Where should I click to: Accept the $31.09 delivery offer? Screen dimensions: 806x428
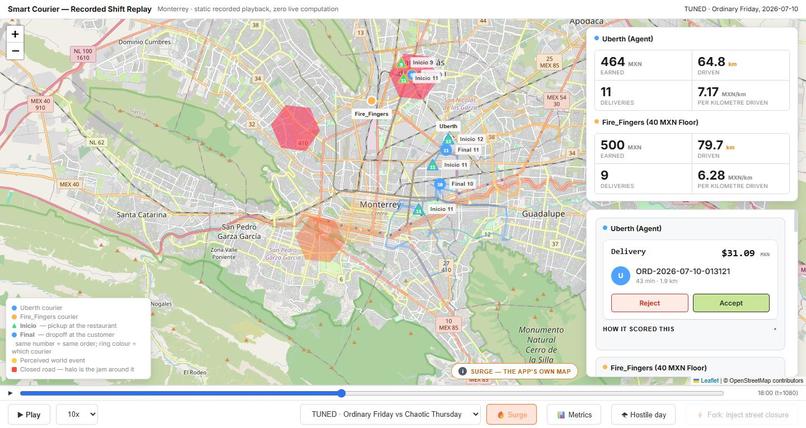(x=731, y=303)
